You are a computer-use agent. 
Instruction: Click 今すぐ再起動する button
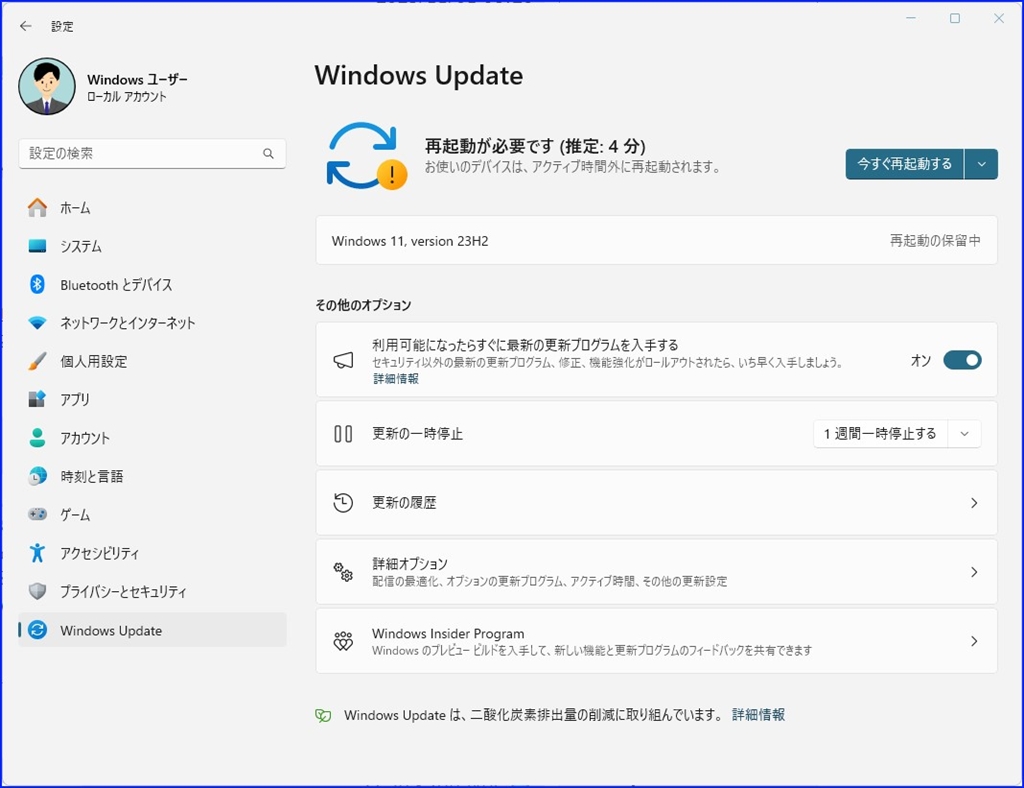click(x=904, y=164)
